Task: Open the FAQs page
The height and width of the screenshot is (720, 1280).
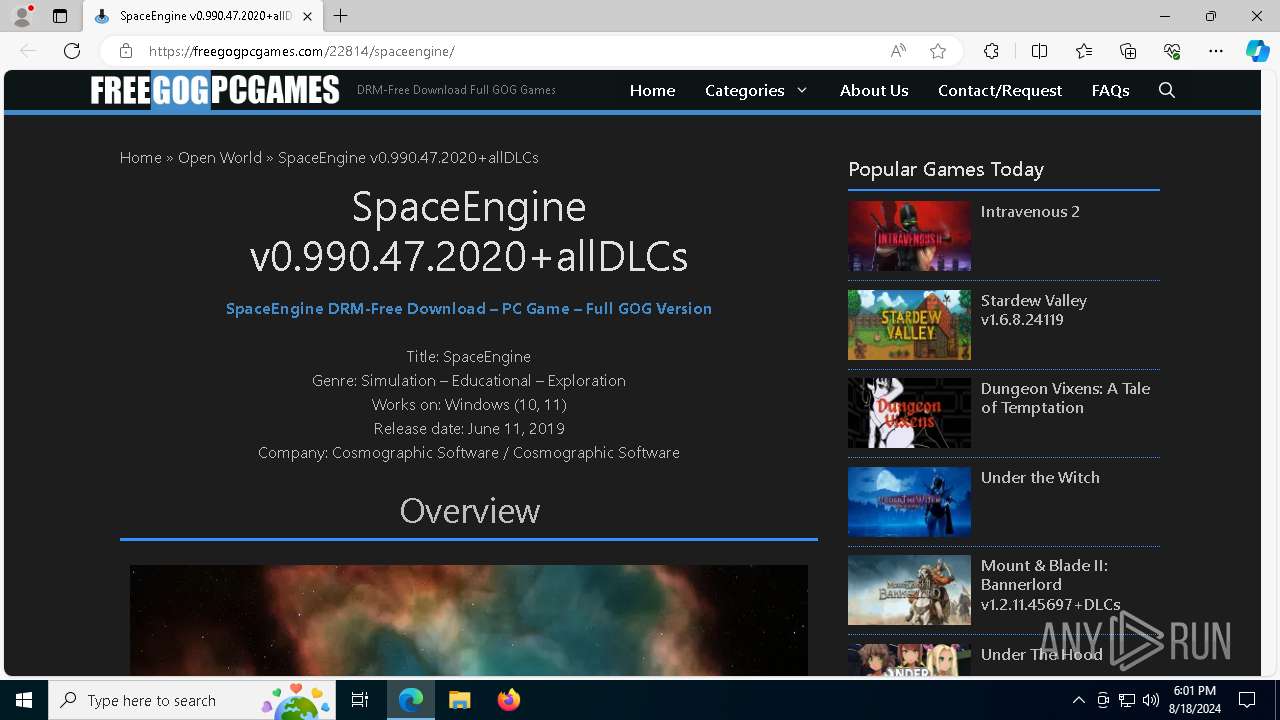Action: (1111, 90)
